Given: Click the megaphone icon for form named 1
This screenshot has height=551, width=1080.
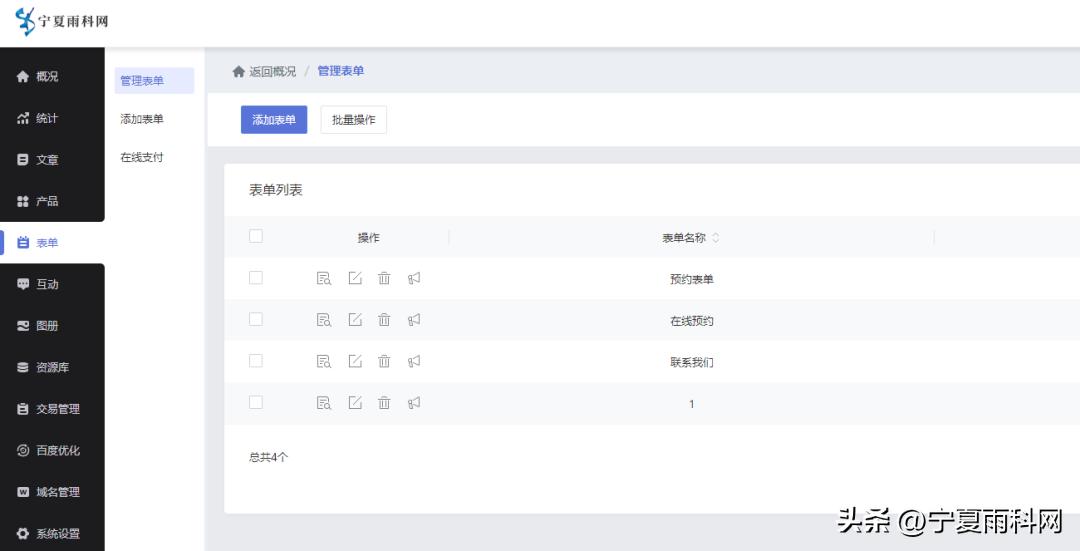Looking at the screenshot, I should tap(414, 403).
